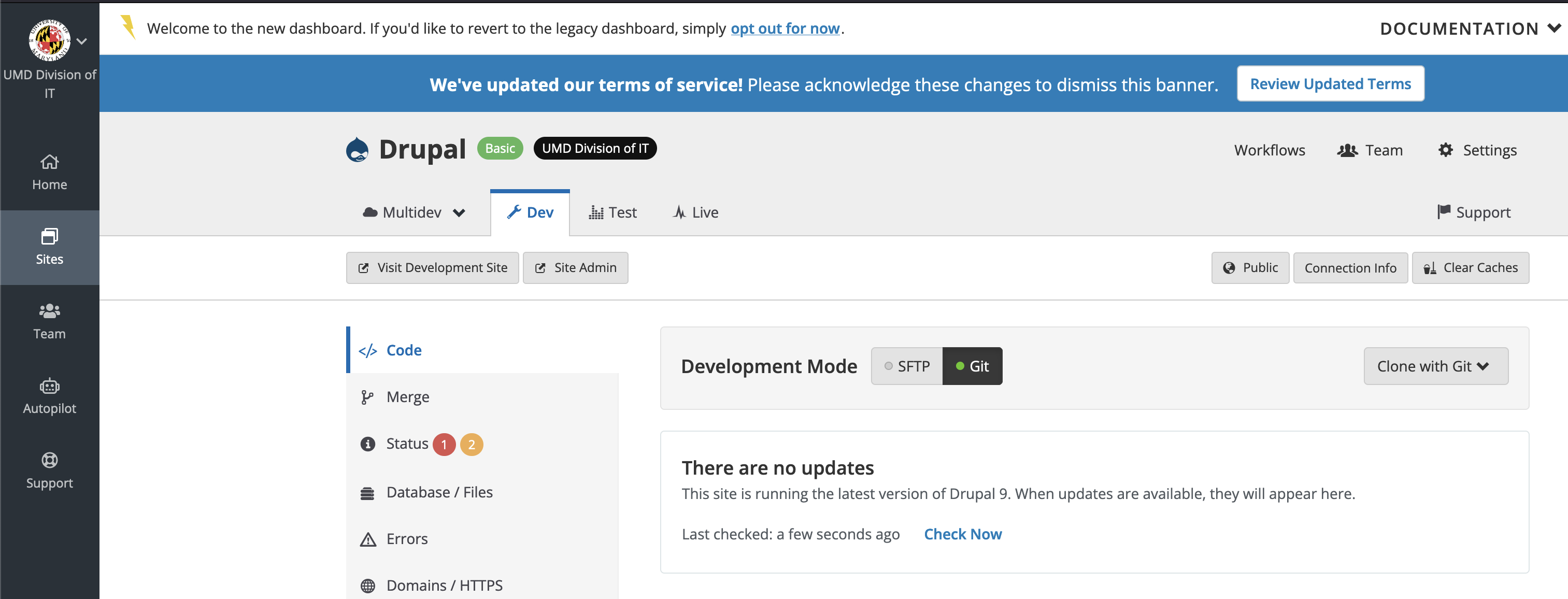Open Autopilot in the sidebar
The image size is (1568, 599).
(49, 396)
